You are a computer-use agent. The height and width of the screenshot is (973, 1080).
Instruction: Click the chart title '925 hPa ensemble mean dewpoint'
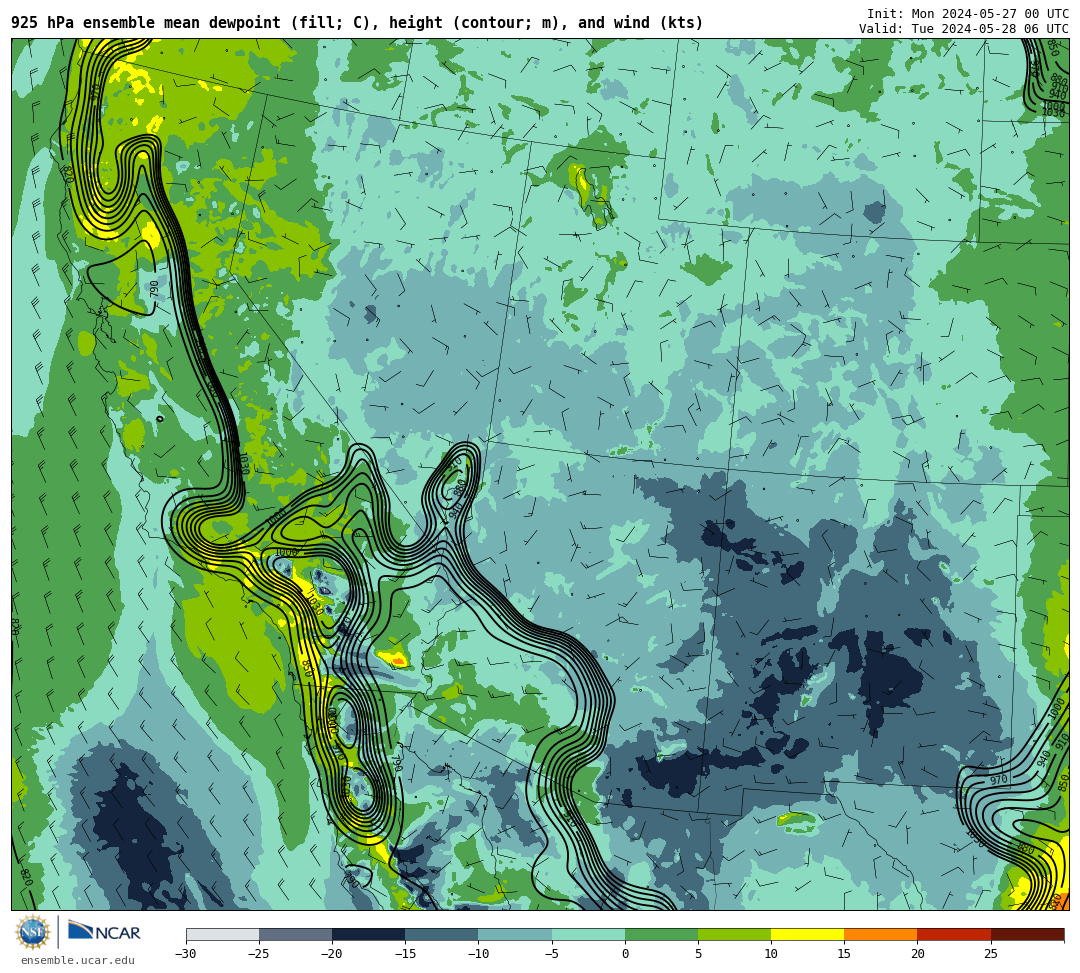tap(146, 23)
